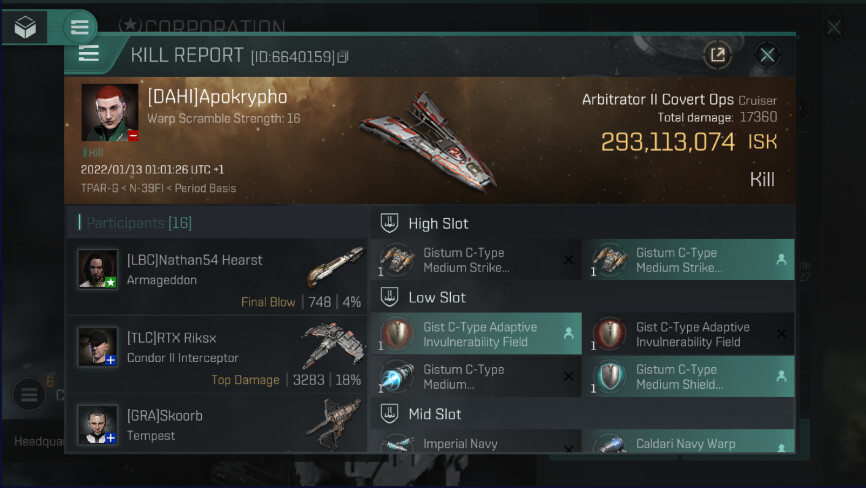Open the top-left round menu button
This screenshot has height=489, width=866.
click(80, 27)
